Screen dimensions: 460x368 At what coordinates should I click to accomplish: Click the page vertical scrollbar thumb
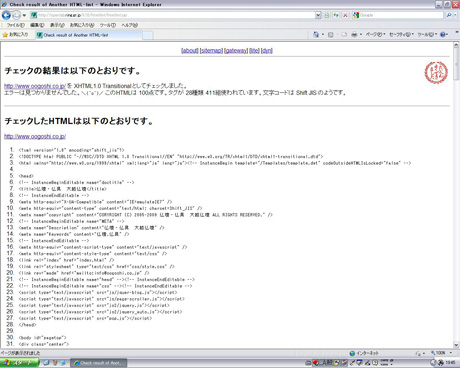pos(456,64)
